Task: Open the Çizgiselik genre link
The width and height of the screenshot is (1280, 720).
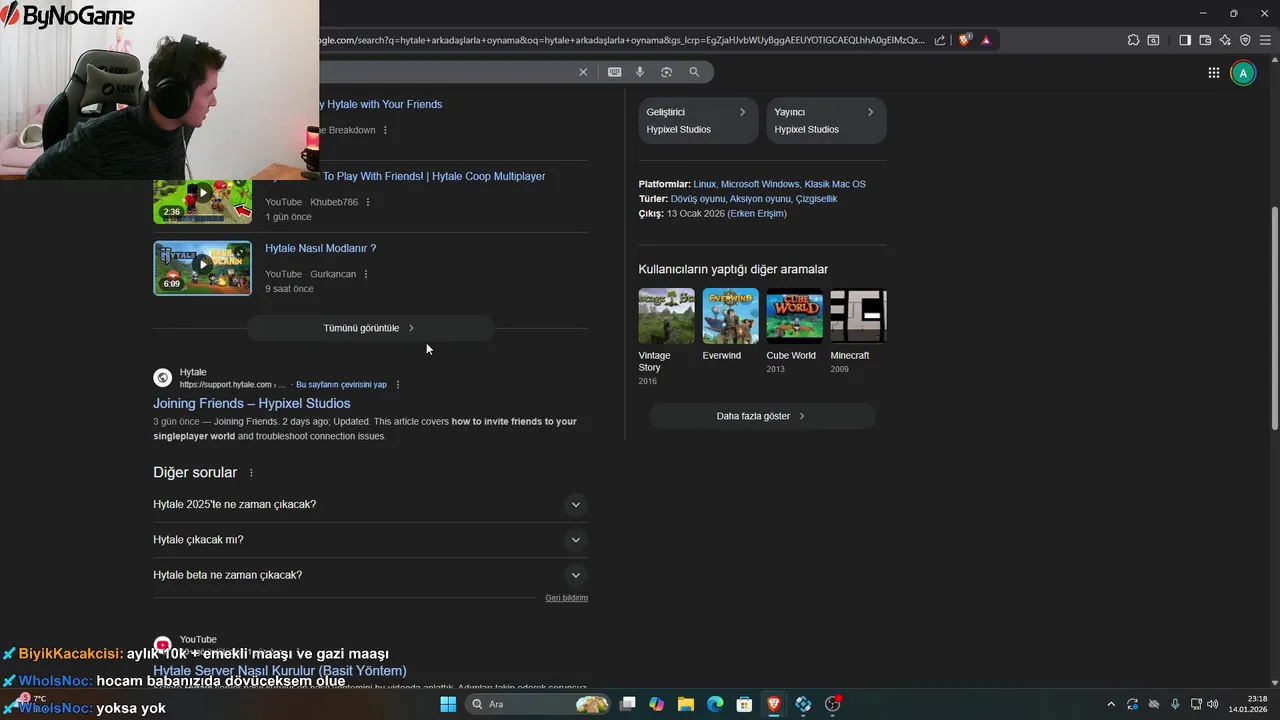Action: (x=817, y=199)
